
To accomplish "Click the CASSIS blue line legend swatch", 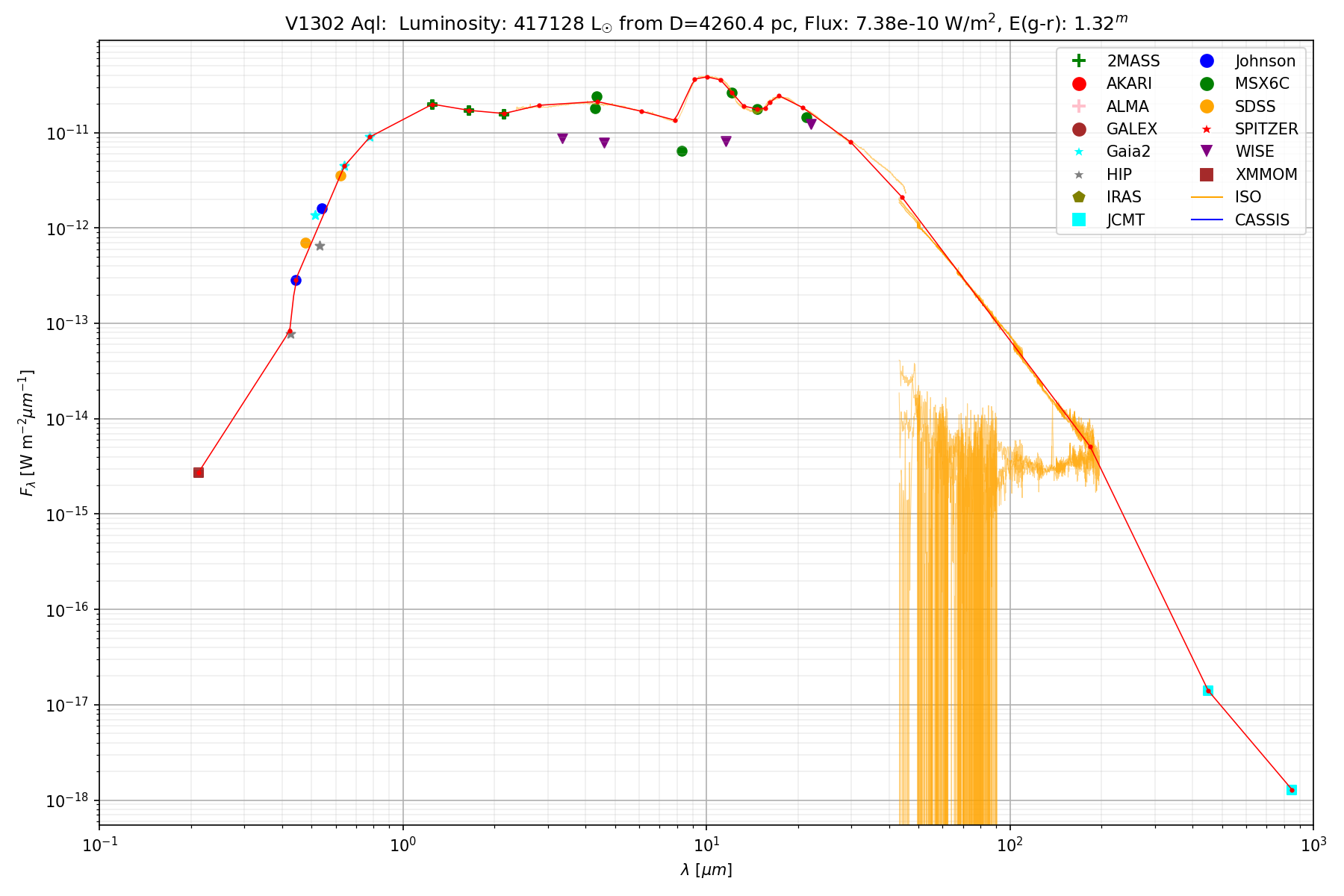I will pyautogui.click(x=1207, y=220).
